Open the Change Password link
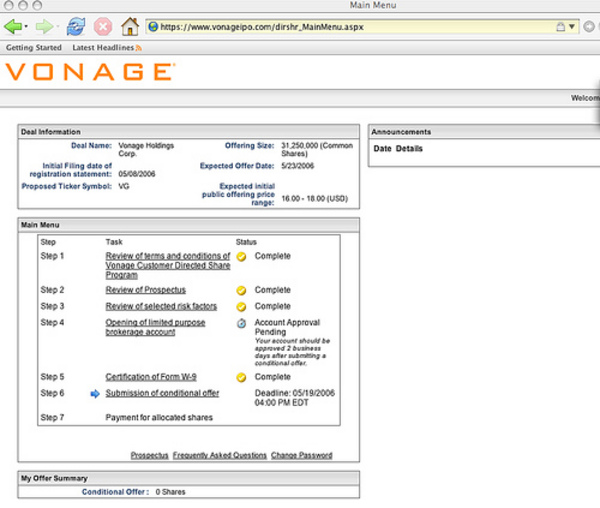This screenshot has height=508, width=600. [x=302, y=455]
